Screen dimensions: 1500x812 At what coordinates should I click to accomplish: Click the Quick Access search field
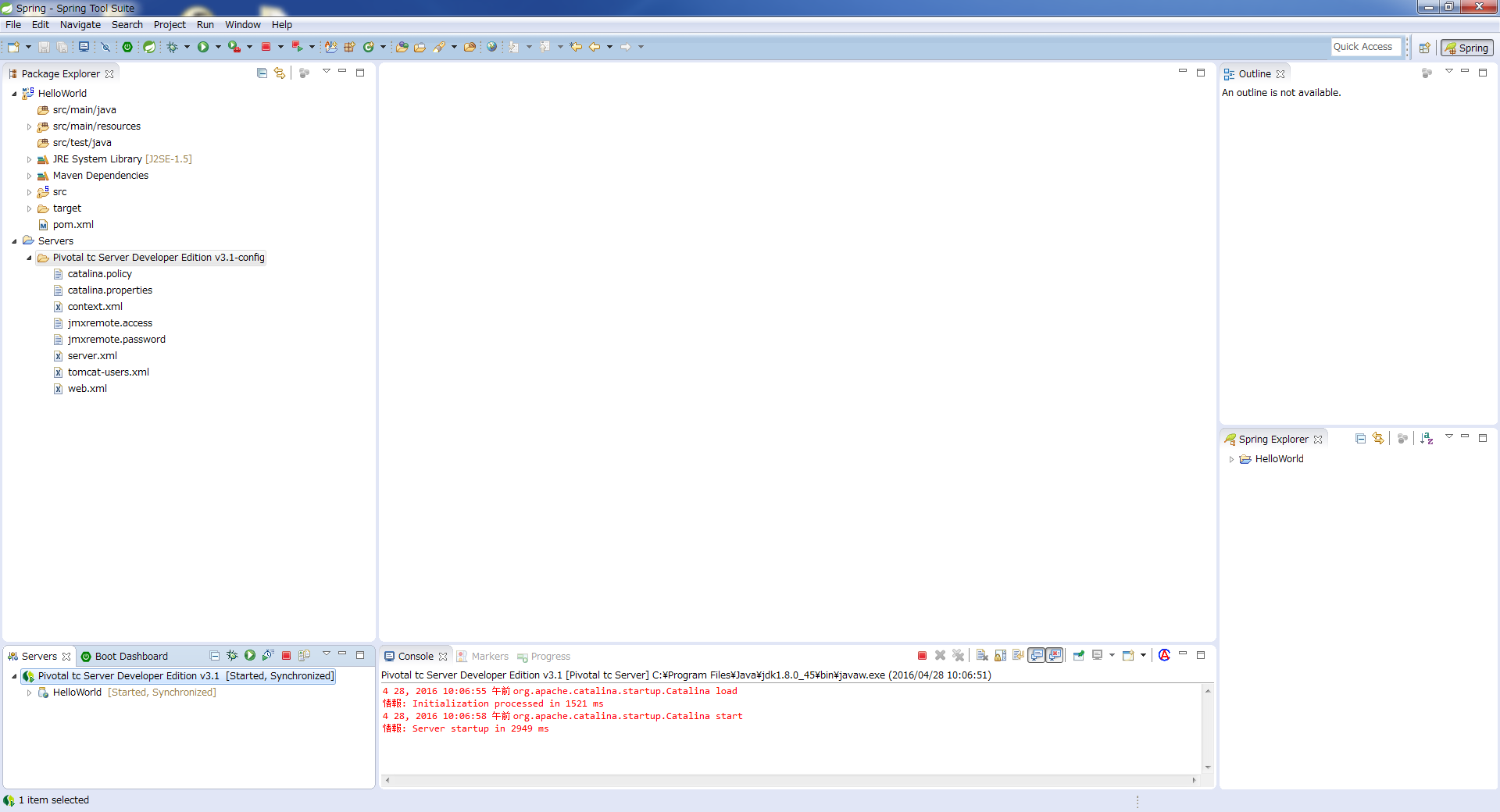coord(1365,47)
